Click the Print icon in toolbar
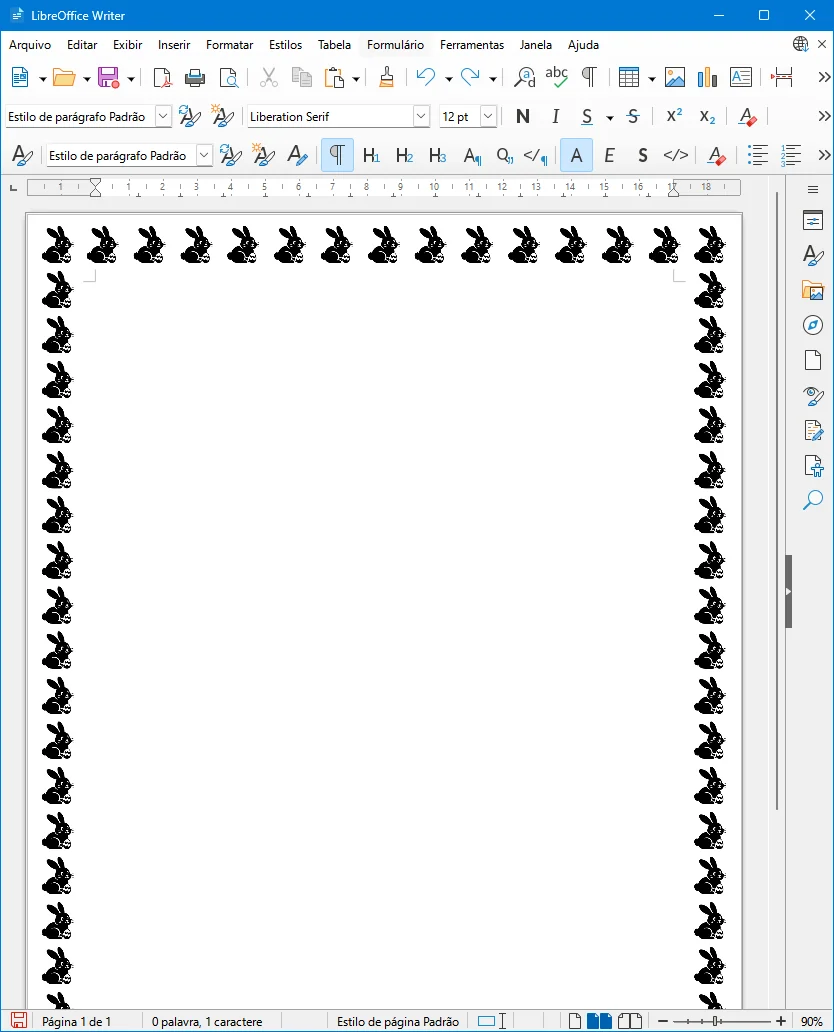Viewport: 834px width, 1032px height. tap(195, 78)
